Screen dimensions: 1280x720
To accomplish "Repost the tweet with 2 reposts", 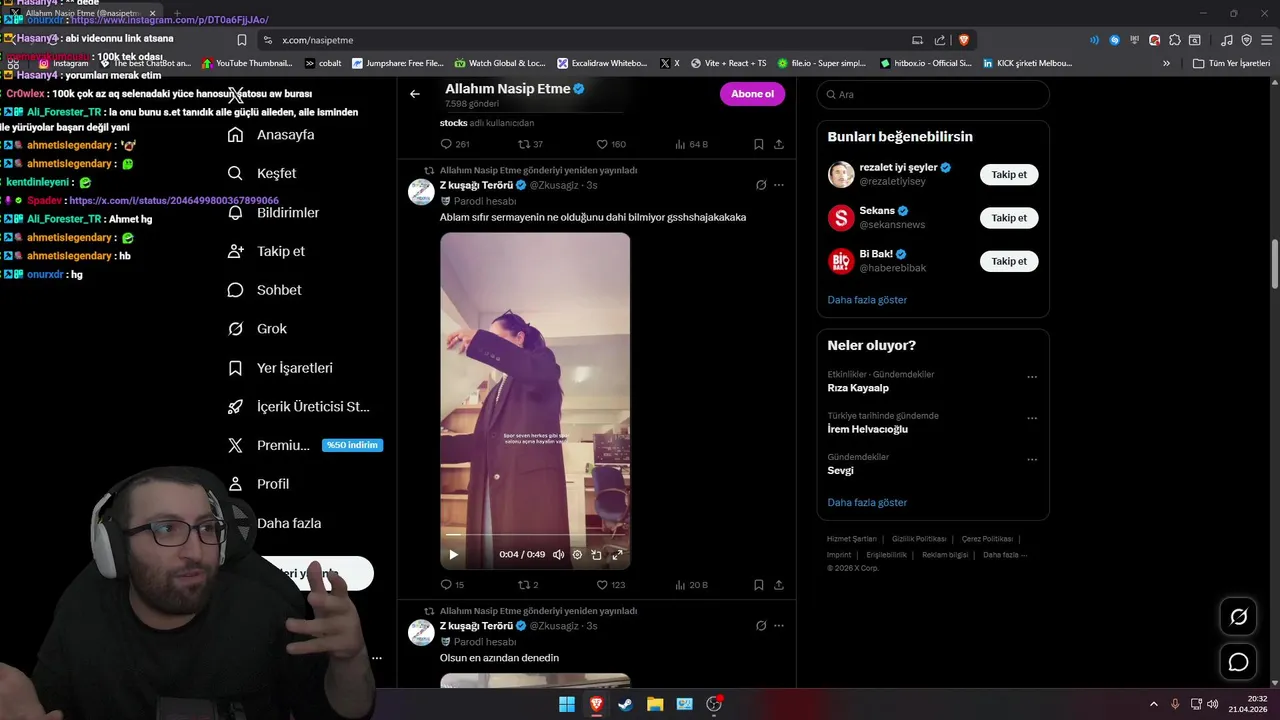I will 528,585.
